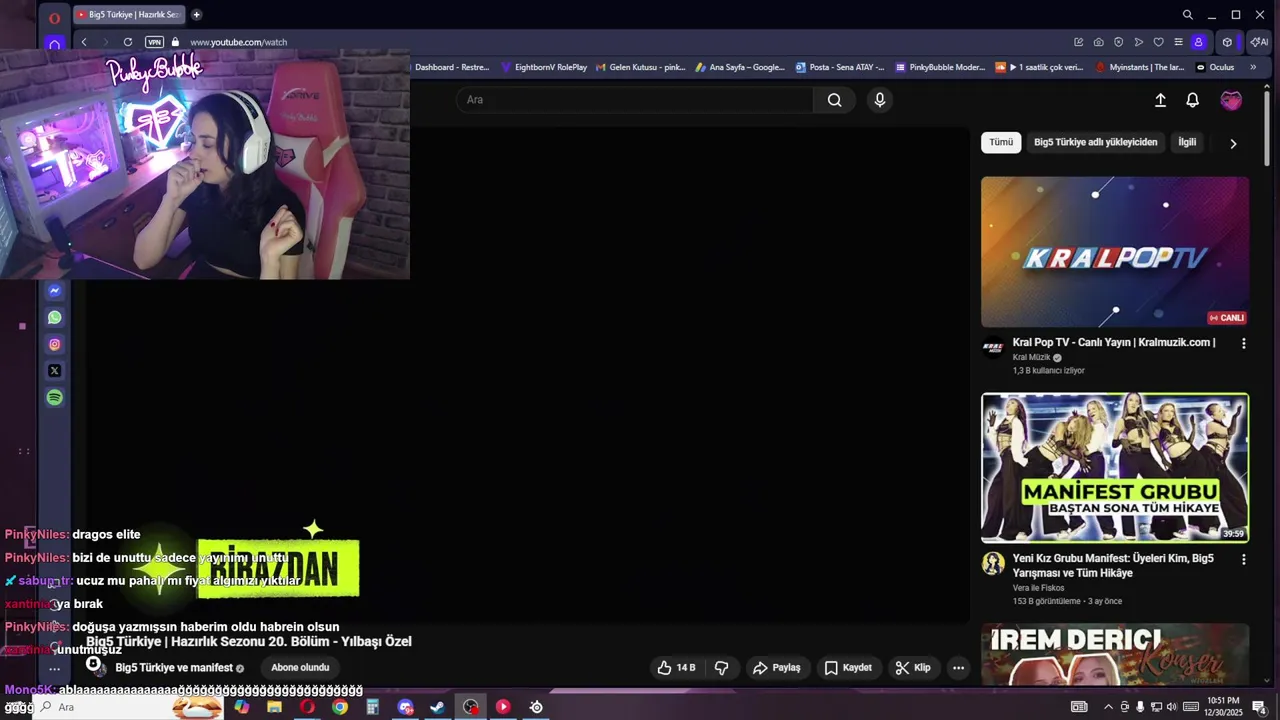Open Windows notification center with 4 badge
This screenshot has height=720, width=1280.
(1260, 707)
